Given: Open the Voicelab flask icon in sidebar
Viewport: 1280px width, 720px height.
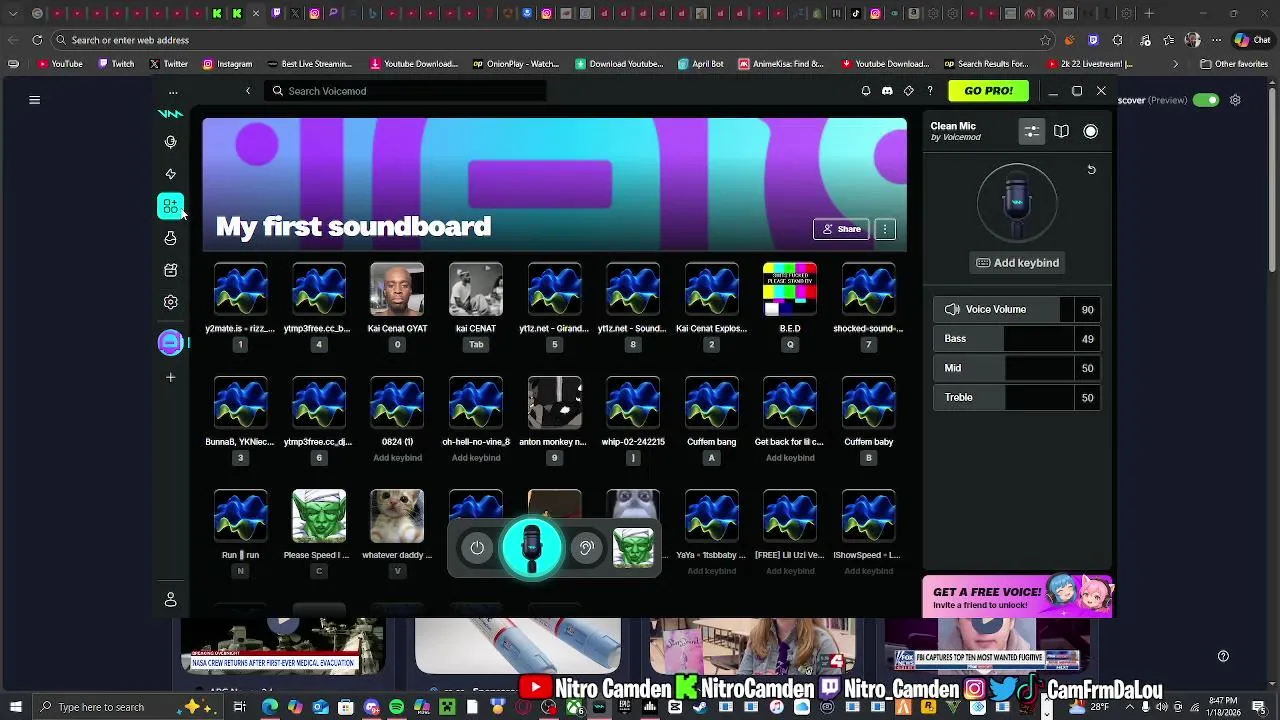Looking at the screenshot, I should pos(171,238).
